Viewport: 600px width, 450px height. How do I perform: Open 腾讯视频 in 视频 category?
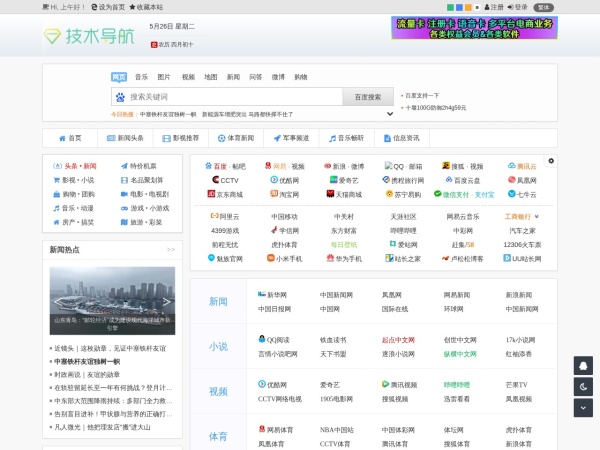pos(399,385)
